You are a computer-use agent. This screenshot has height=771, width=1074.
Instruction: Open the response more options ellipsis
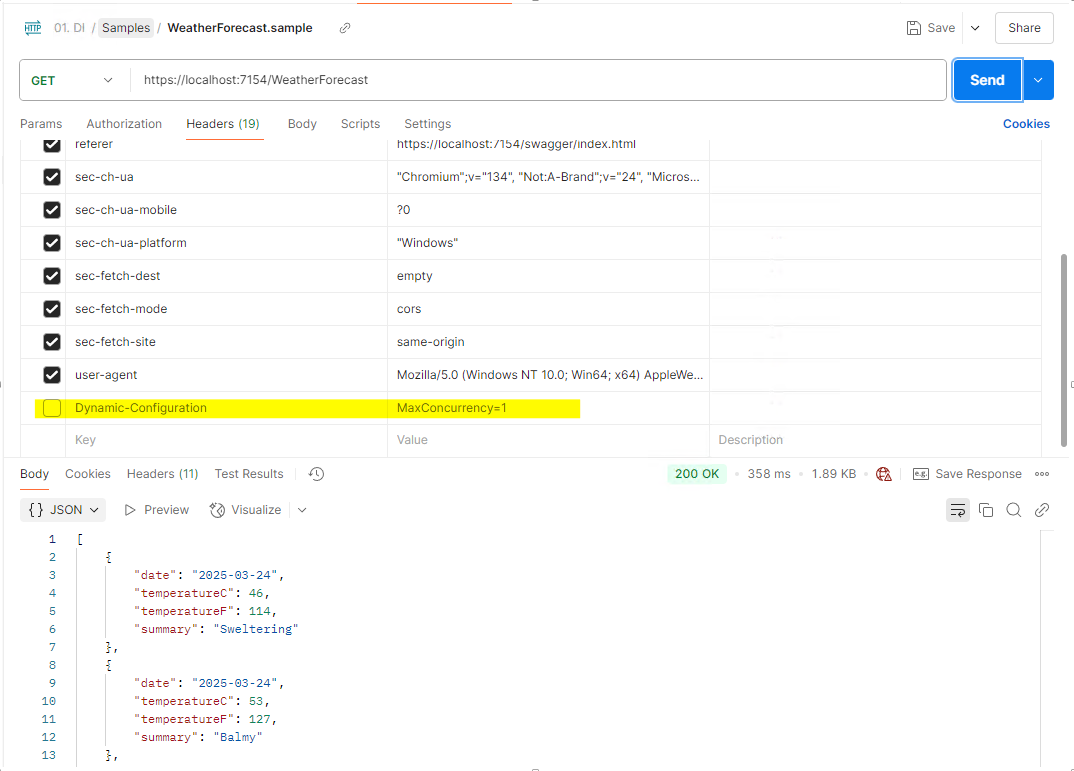tap(1042, 474)
